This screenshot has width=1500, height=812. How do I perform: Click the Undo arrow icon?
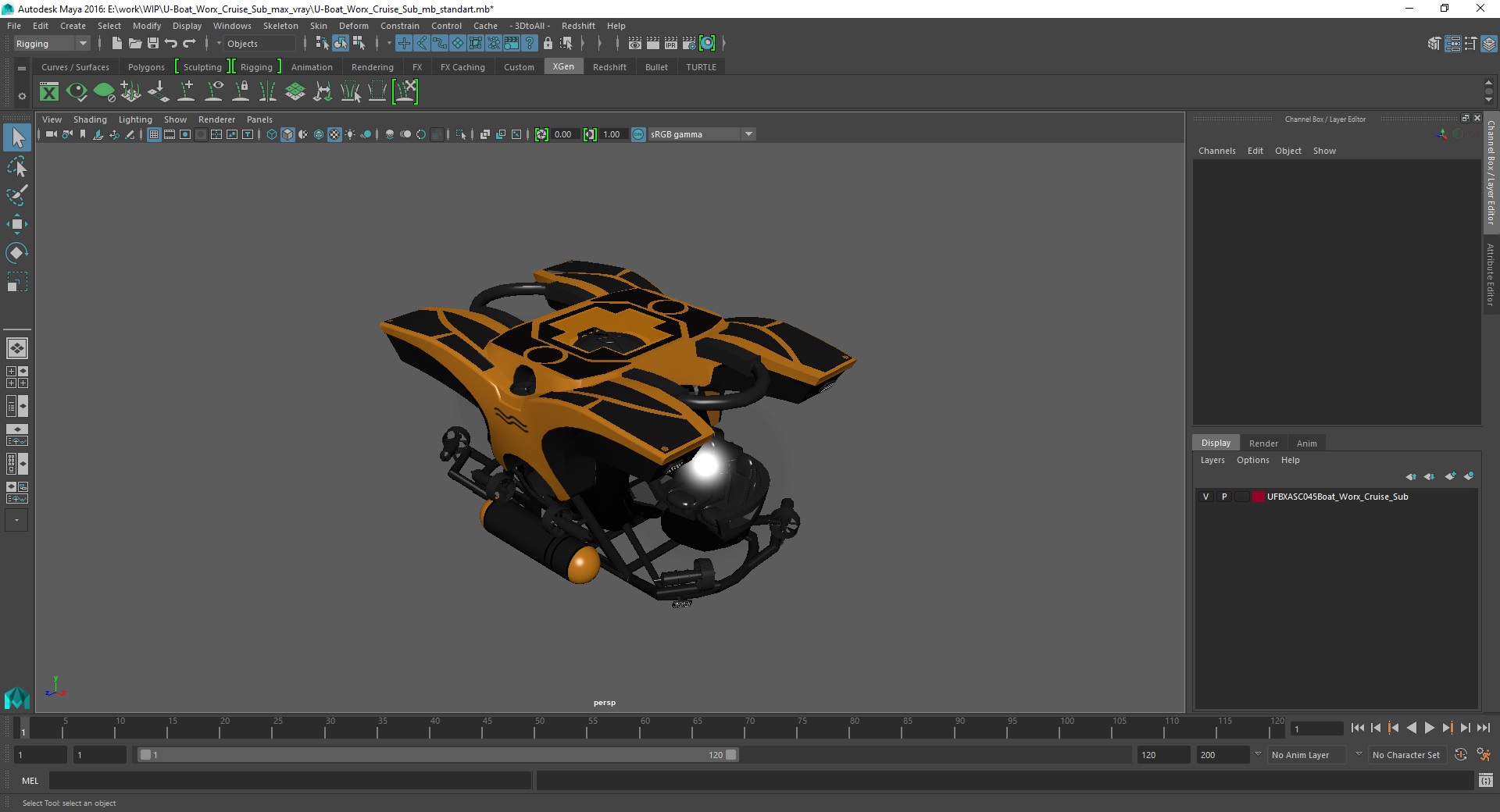pos(171,44)
